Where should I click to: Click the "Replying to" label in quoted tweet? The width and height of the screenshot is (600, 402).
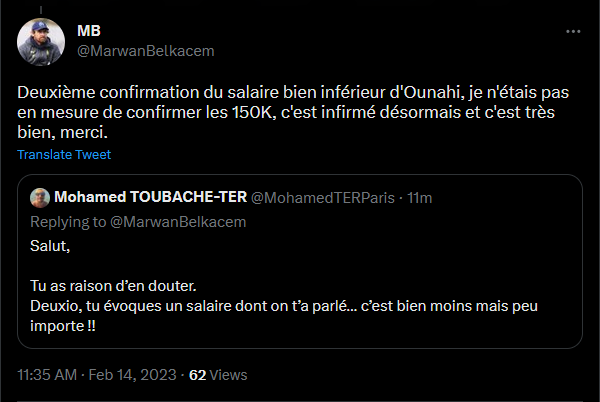(66, 221)
